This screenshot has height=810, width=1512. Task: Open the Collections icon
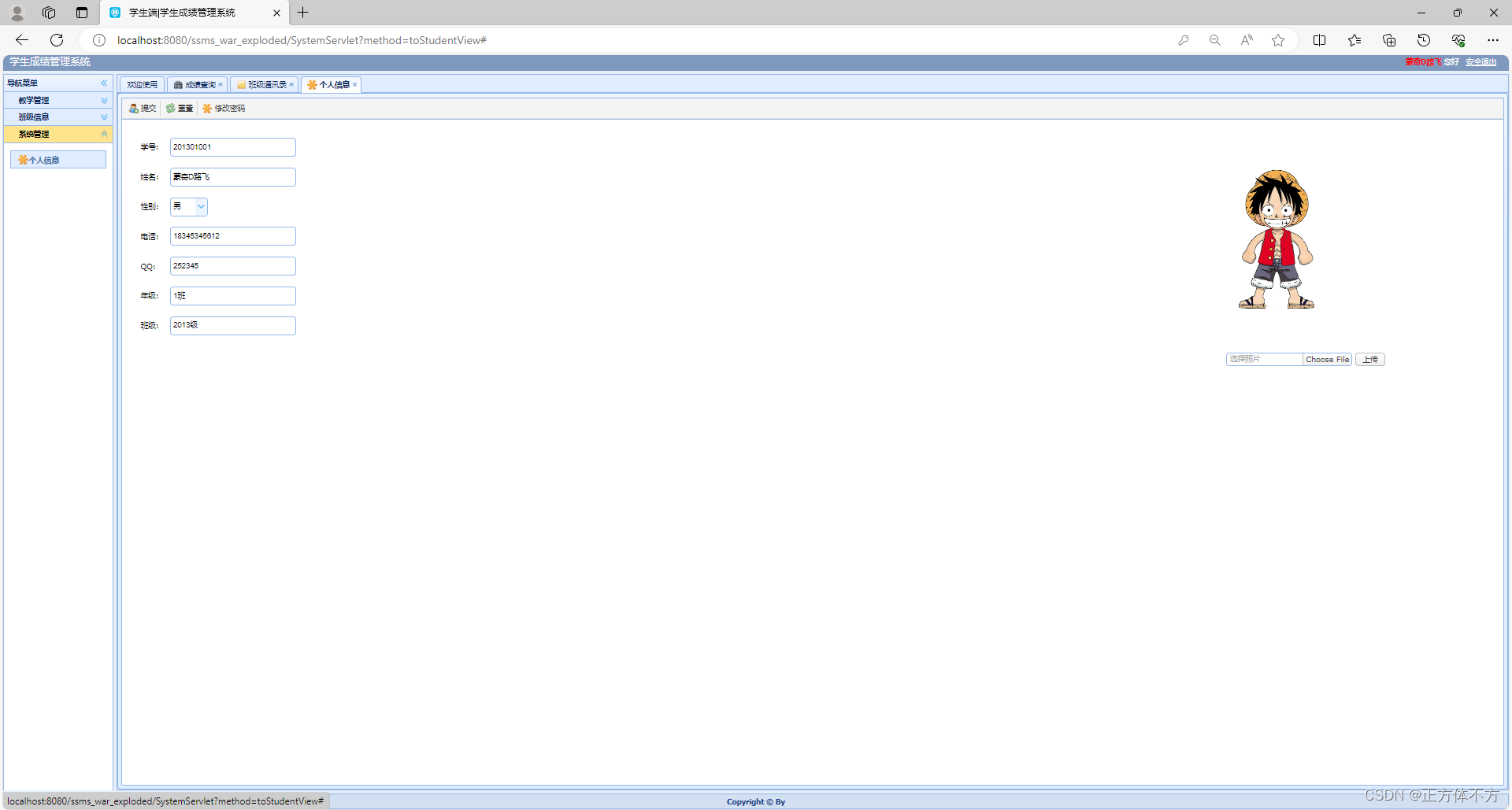coord(1389,40)
